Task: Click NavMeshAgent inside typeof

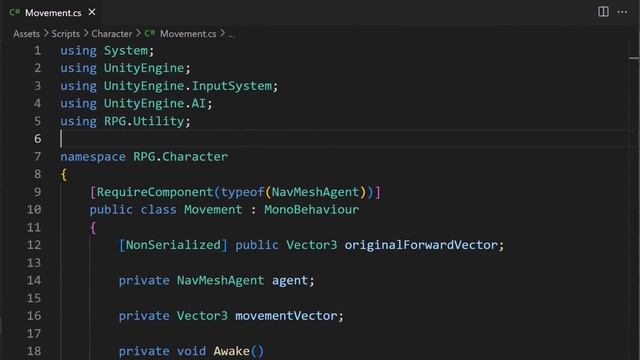Action: point(316,192)
